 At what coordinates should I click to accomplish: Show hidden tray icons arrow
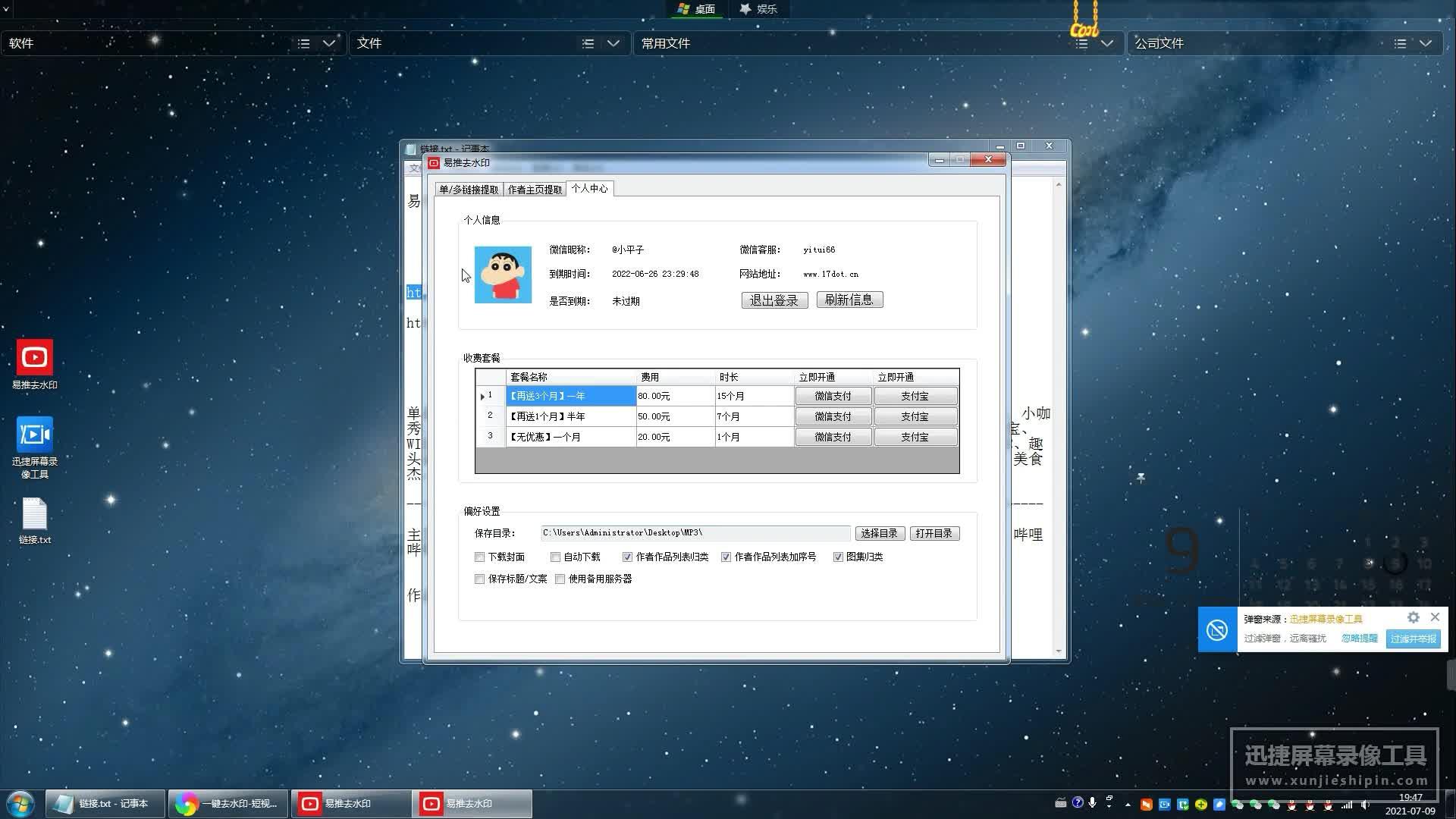click(x=1128, y=805)
